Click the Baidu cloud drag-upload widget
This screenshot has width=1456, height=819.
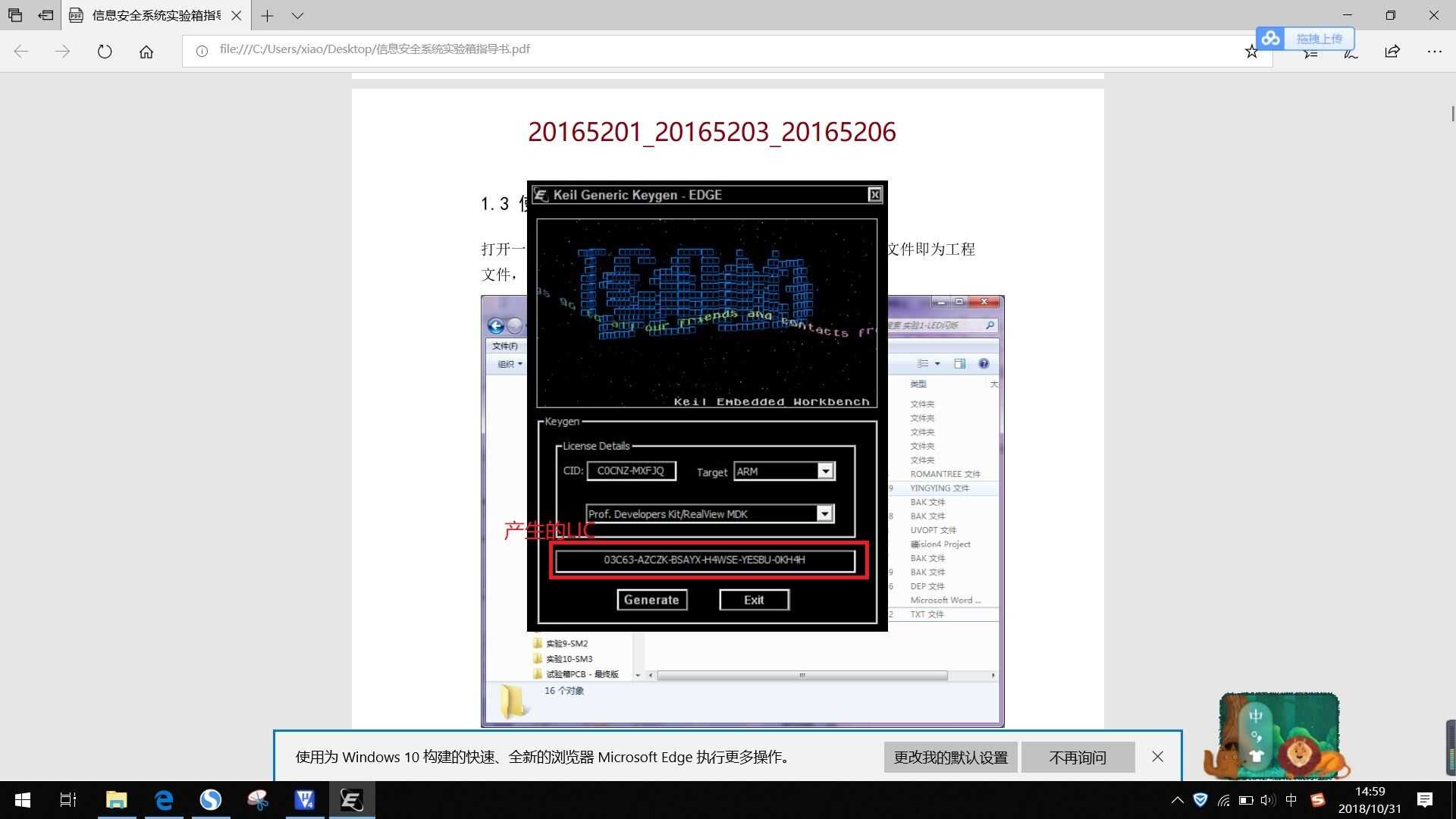pyautogui.click(x=1304, y=38)
